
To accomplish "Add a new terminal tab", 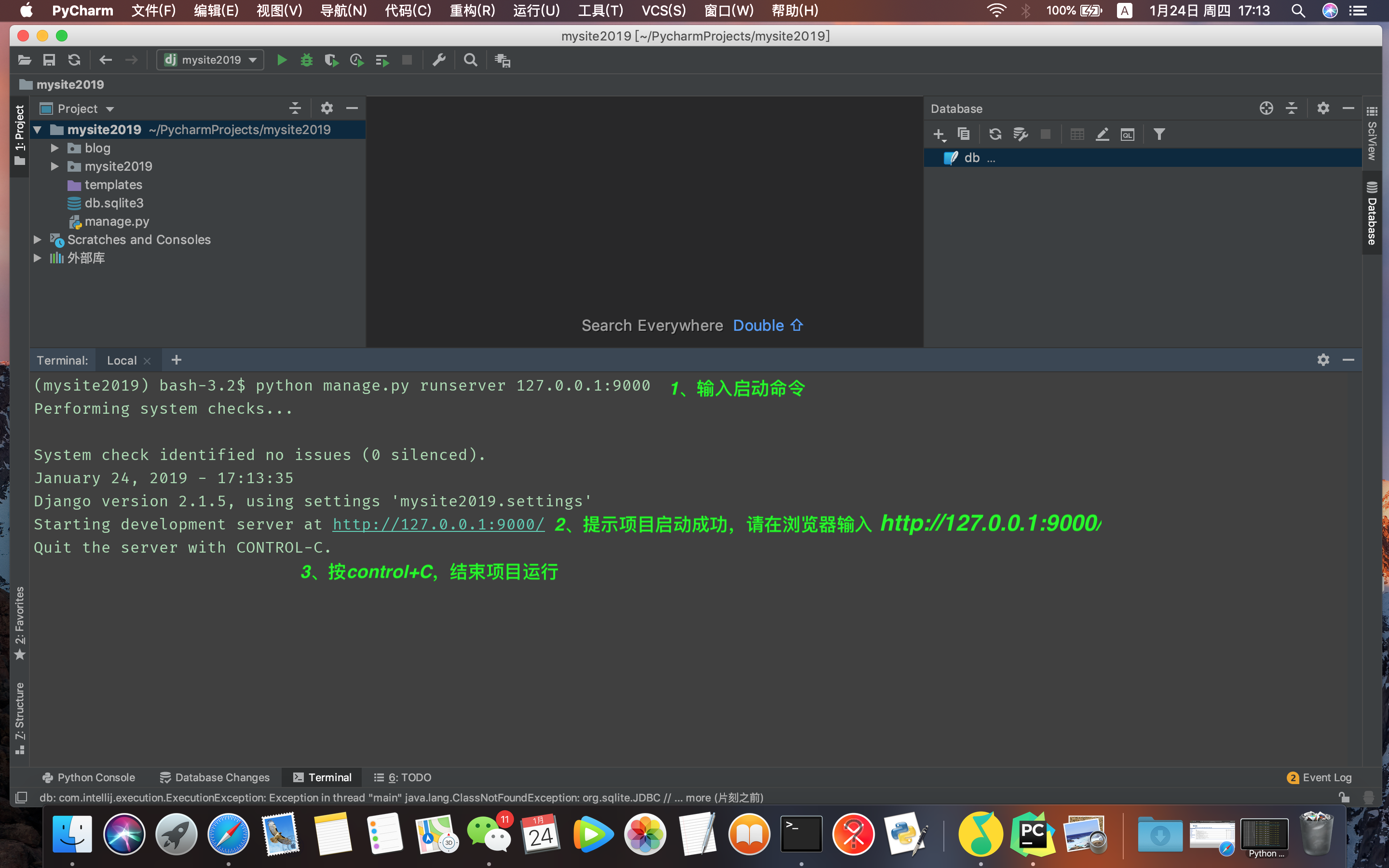I will point(176,359).
